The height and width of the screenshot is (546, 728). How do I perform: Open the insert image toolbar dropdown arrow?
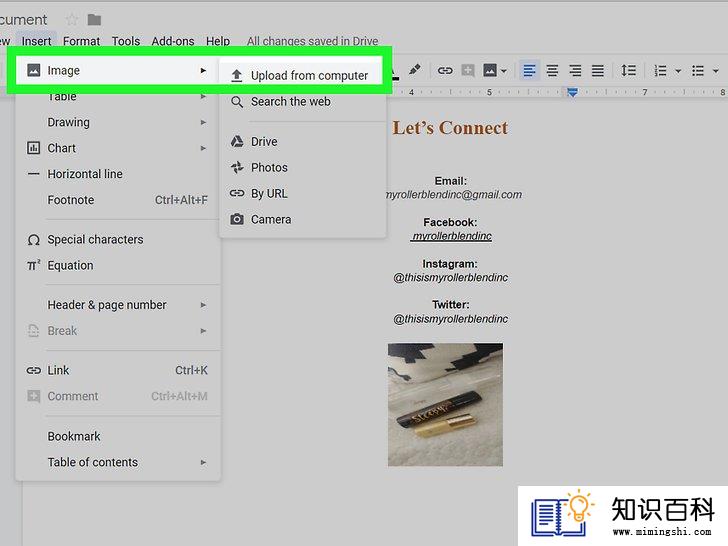pyautogui.click(x=504, y=71)
